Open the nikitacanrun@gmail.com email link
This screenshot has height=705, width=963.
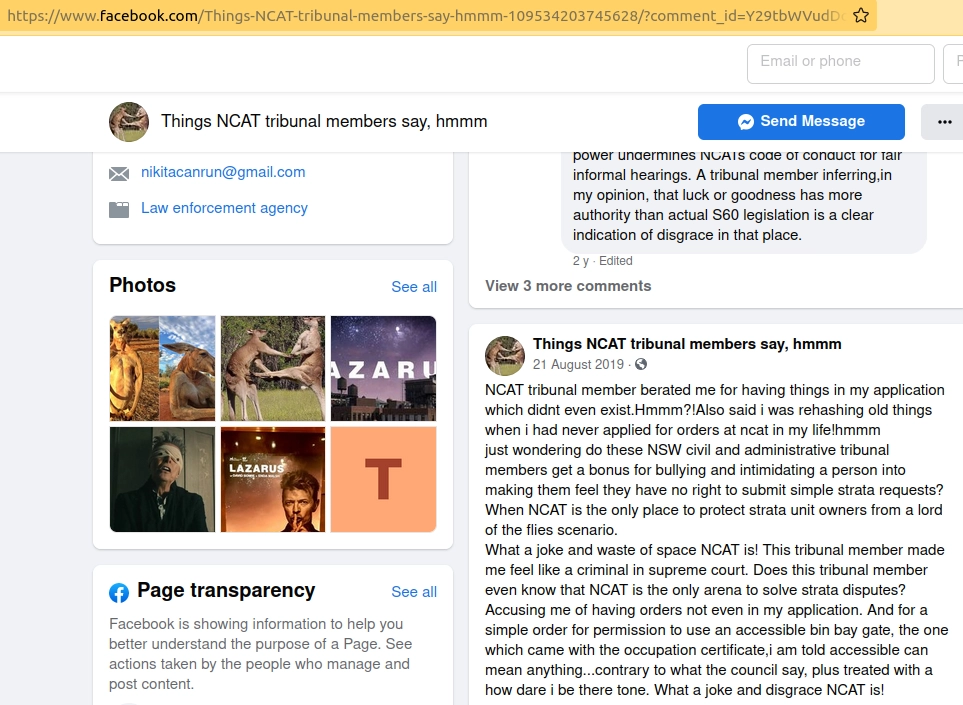click(223, 172)
